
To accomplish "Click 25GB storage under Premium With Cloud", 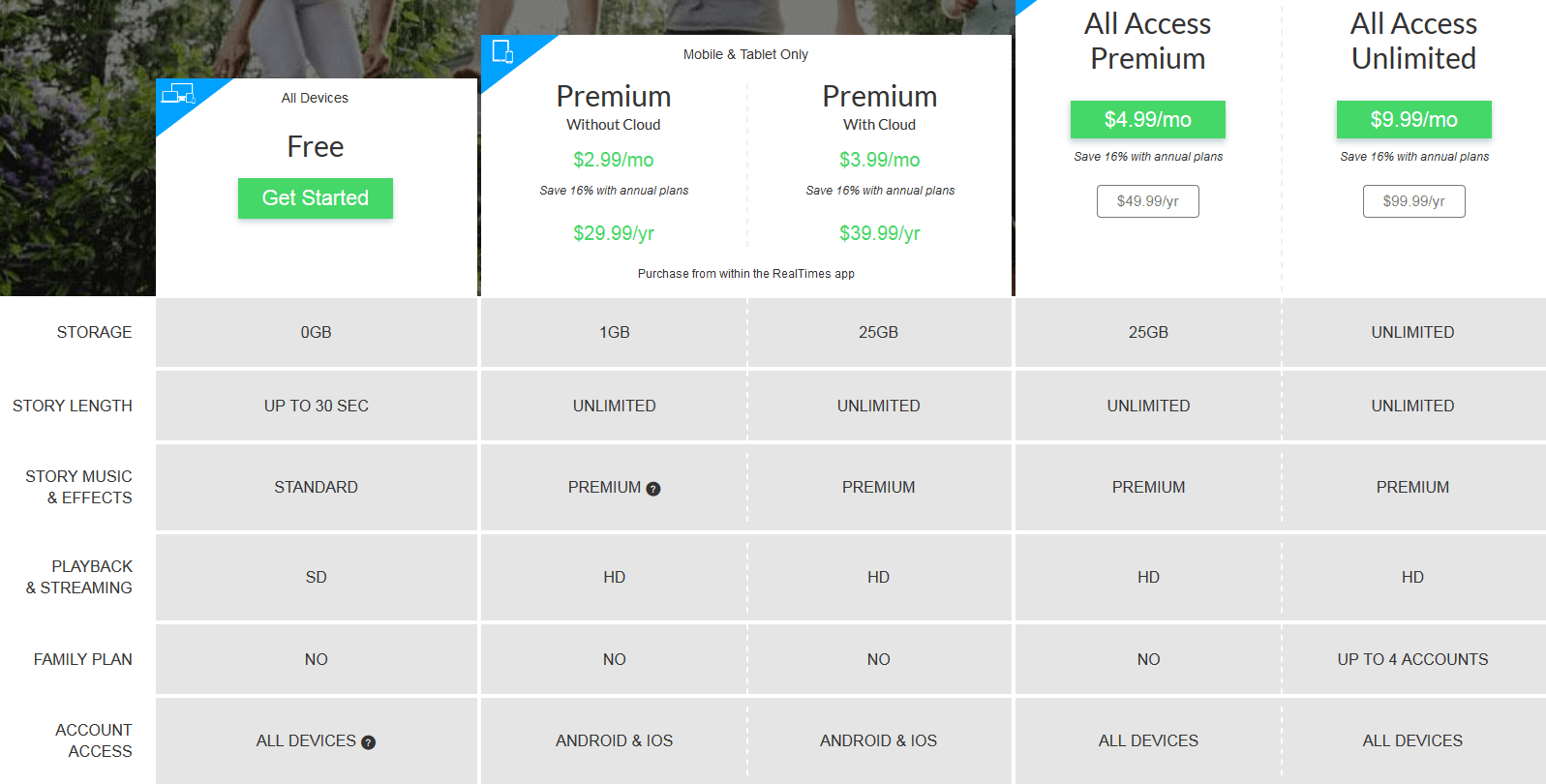I will [879, 332].
